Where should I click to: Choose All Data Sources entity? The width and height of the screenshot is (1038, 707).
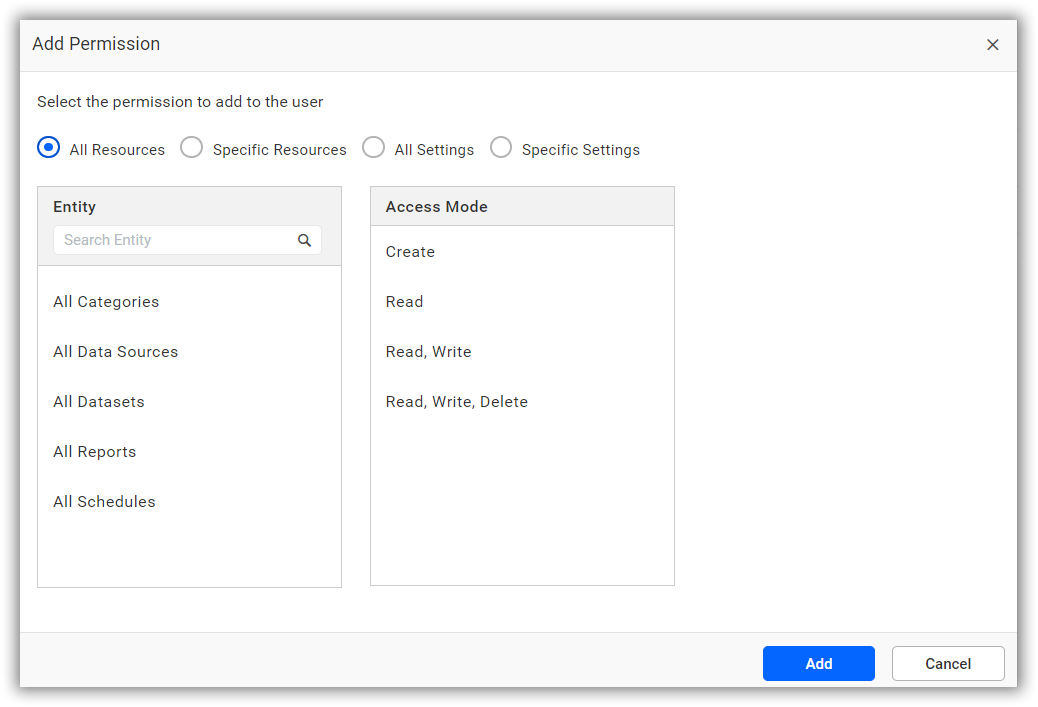click(x=115, y=351)
